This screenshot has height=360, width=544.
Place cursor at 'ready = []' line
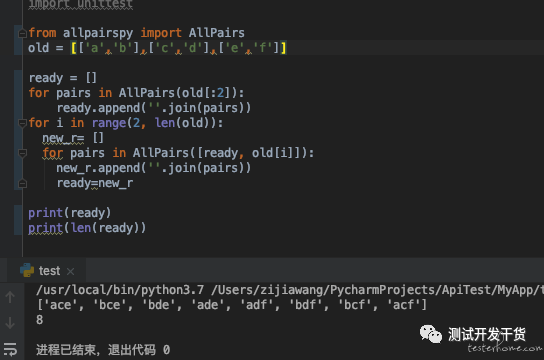point(63,78)
